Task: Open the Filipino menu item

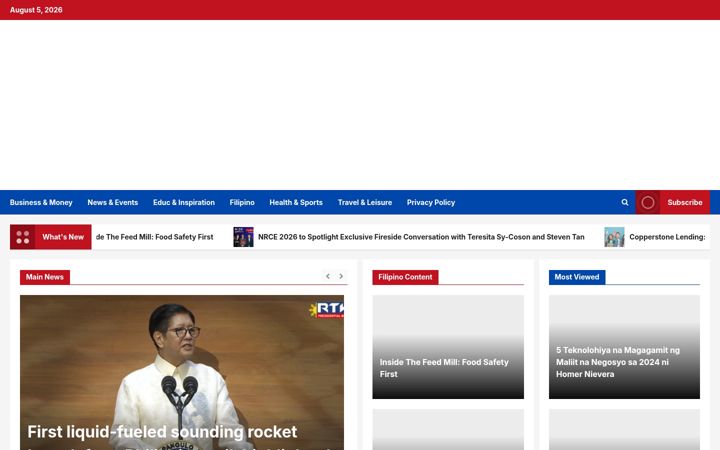Action: coord(242,202)
